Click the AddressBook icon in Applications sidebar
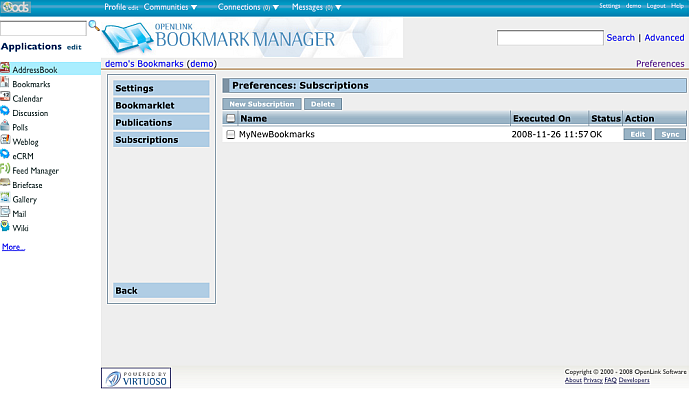The height and width of the screenshot is (402, 700). pos(5,69)
